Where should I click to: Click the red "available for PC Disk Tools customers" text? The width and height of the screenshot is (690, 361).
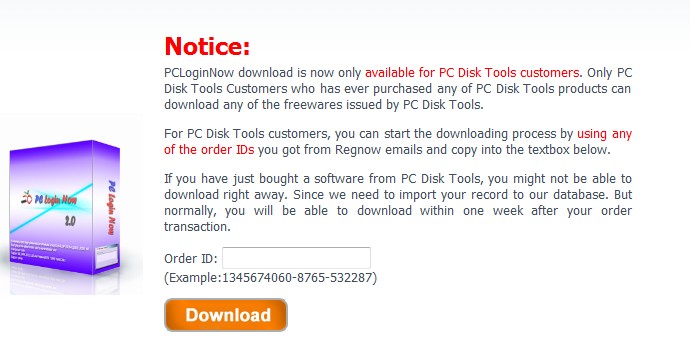472,73
